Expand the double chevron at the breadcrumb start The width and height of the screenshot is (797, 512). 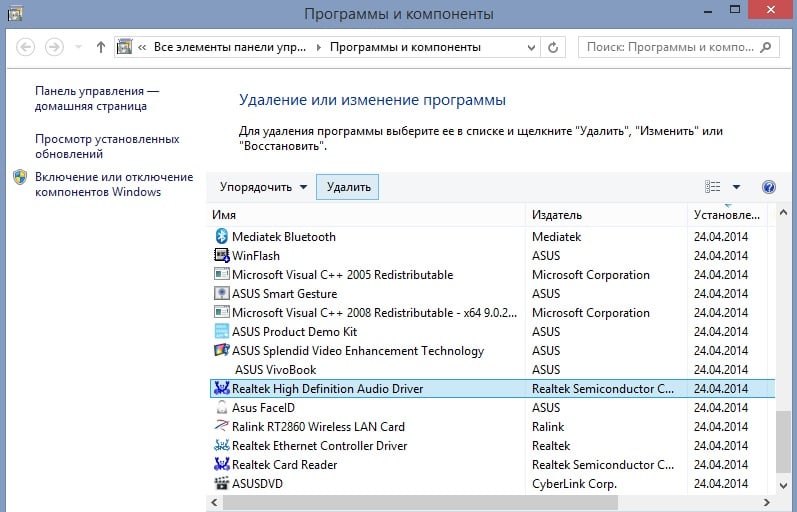(142, 47)
